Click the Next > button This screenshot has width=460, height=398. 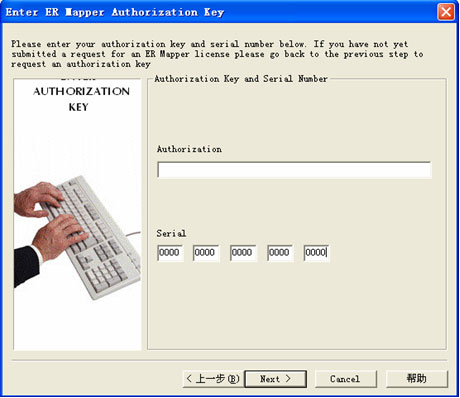pos(275,379)
